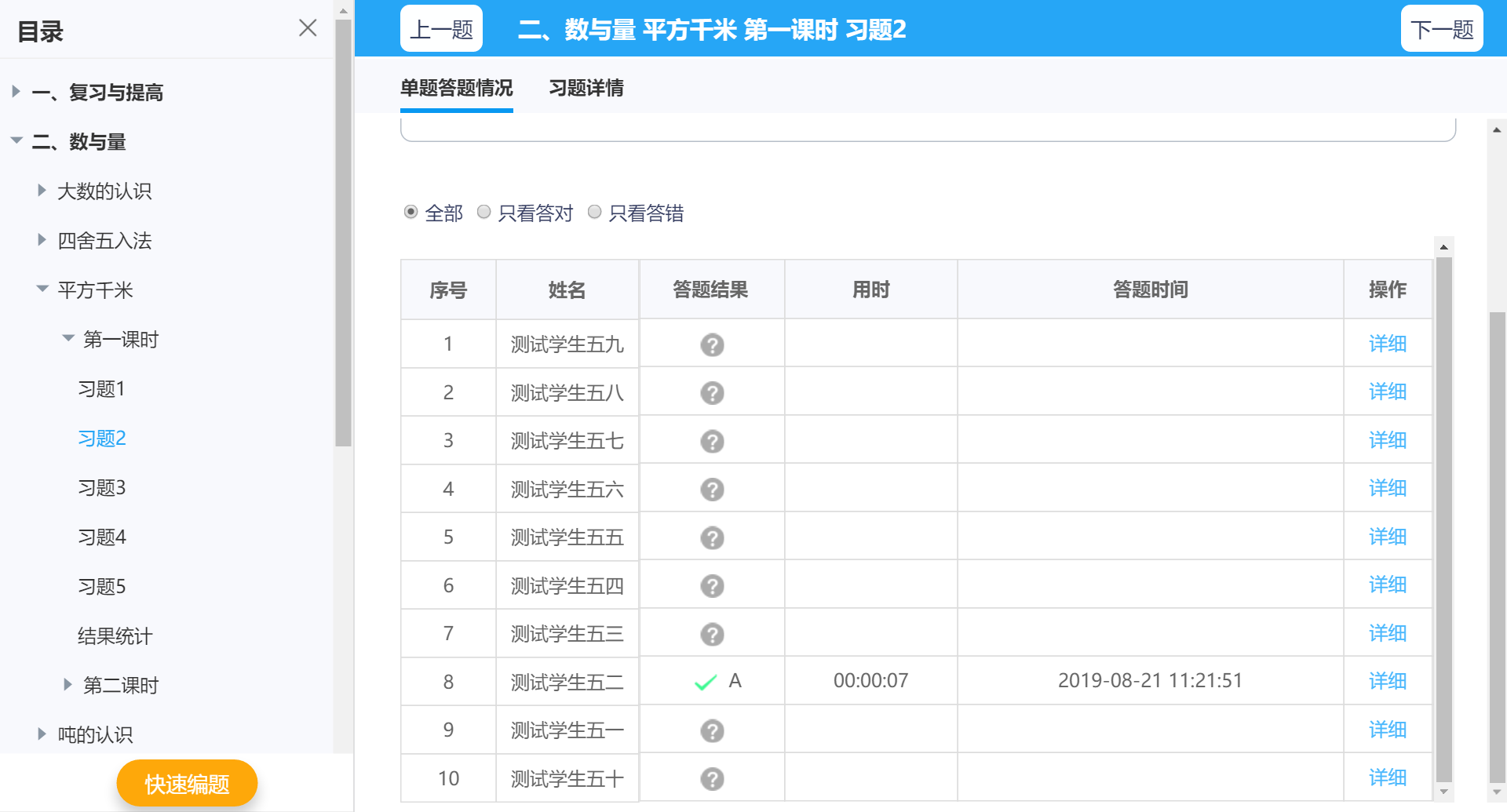Close the 目录 sidebar with the X icon

(x=308, y=28)
